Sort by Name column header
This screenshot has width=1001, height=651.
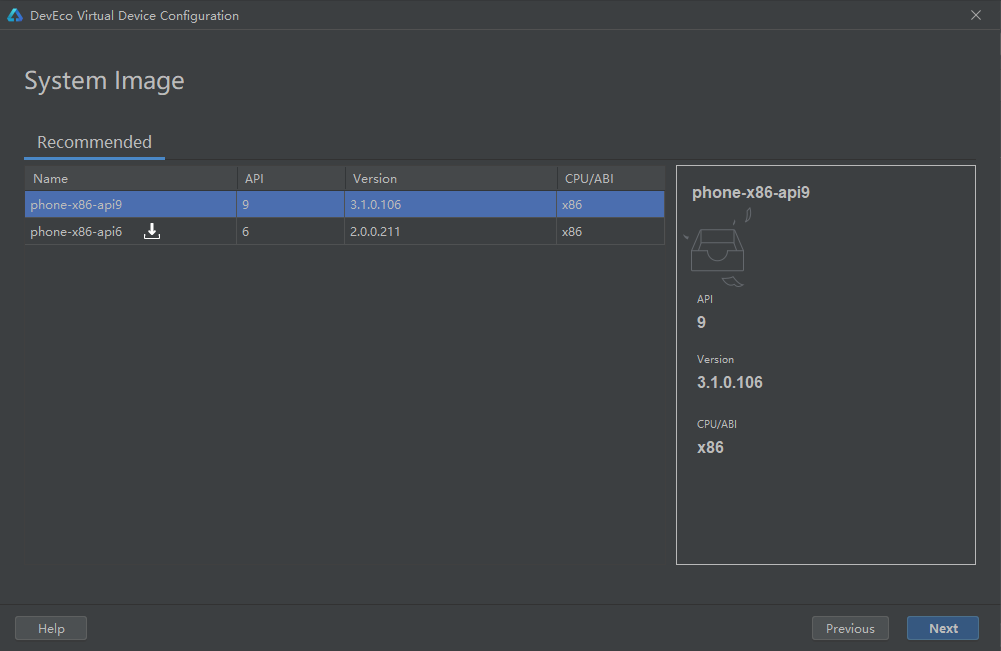coord(131,179)
